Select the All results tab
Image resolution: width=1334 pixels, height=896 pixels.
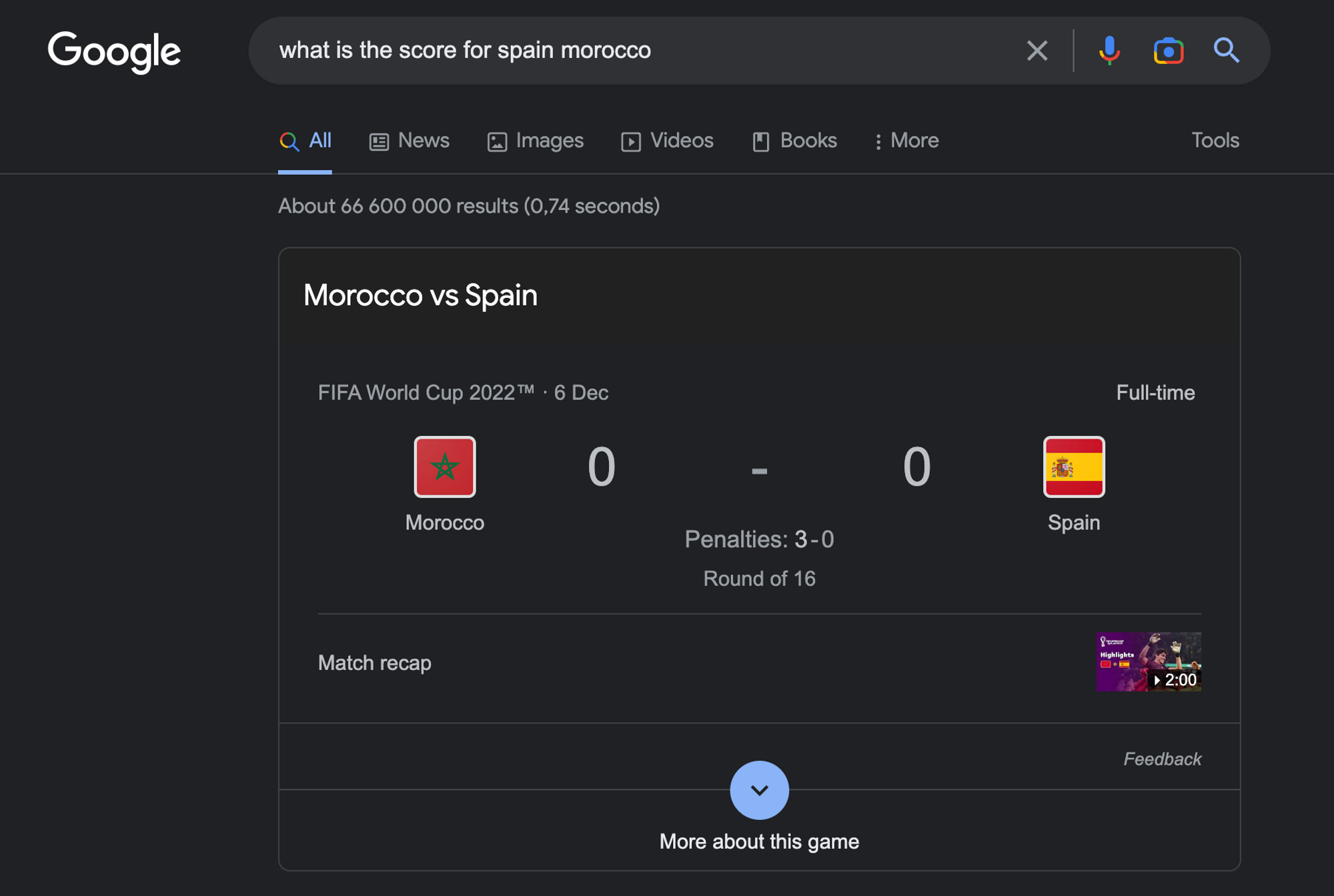click(305, 141)
